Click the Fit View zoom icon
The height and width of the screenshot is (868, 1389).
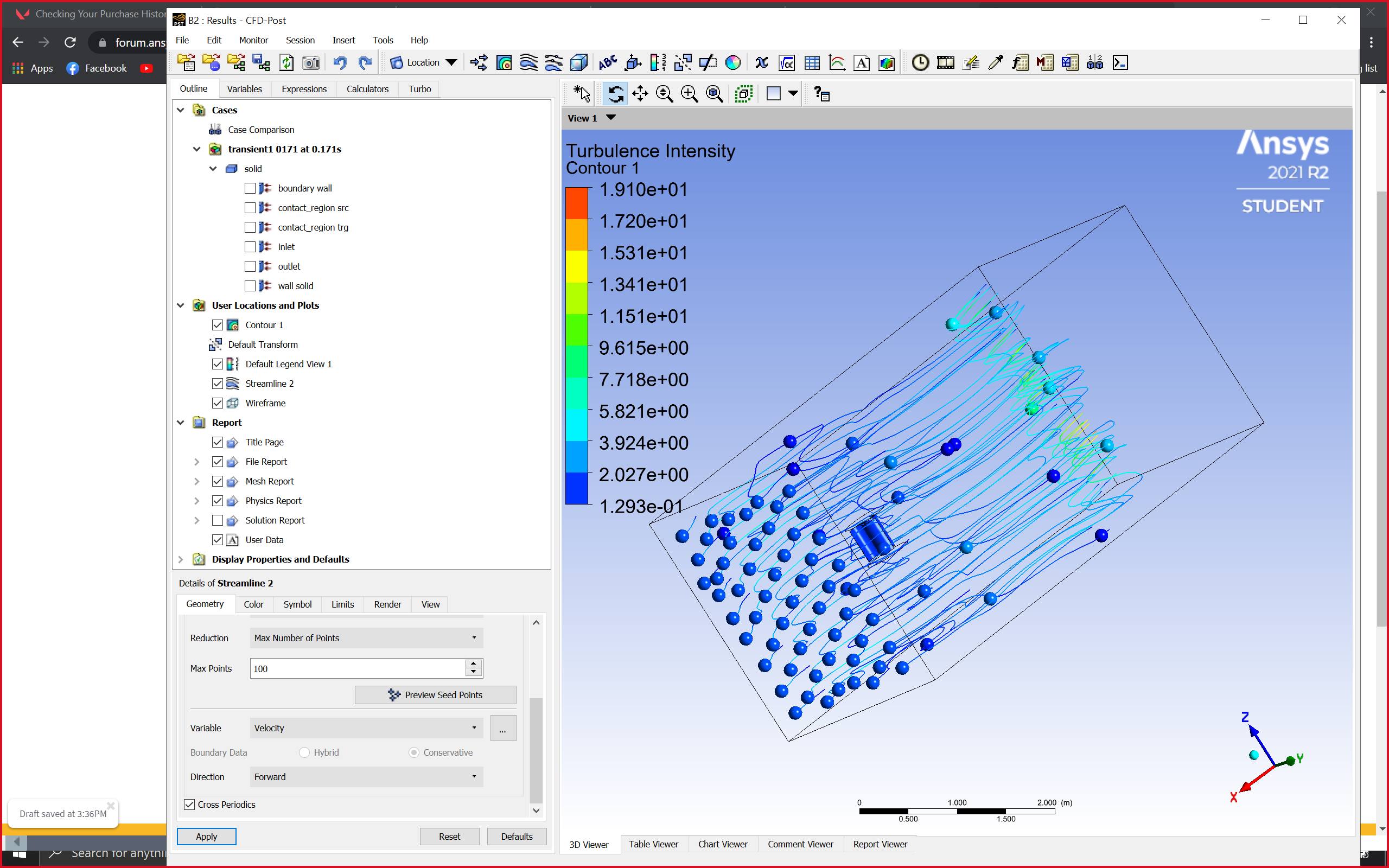tap(714, 93)
